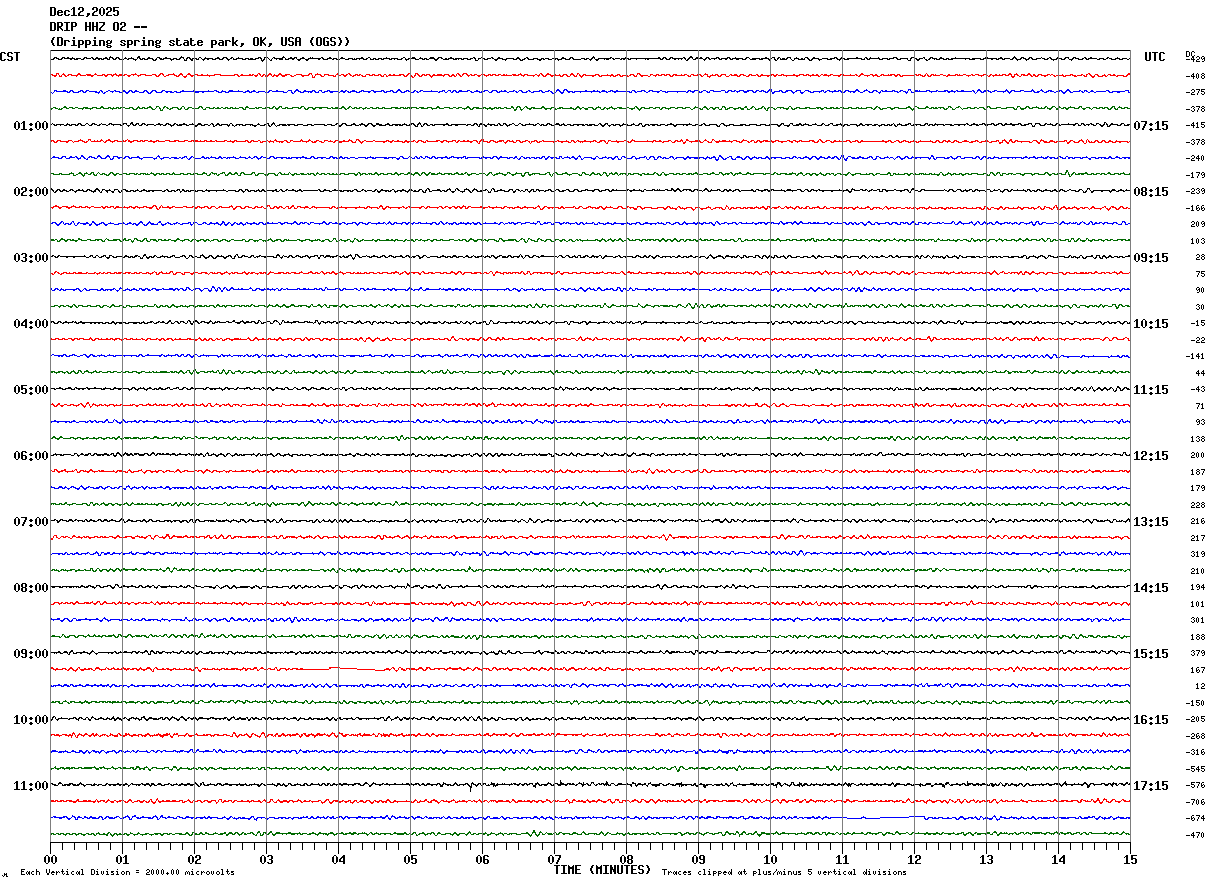Screen dimensions: 1210x886
Task: Click the 12:15 UTC time label
Action: pos(1150,456)
